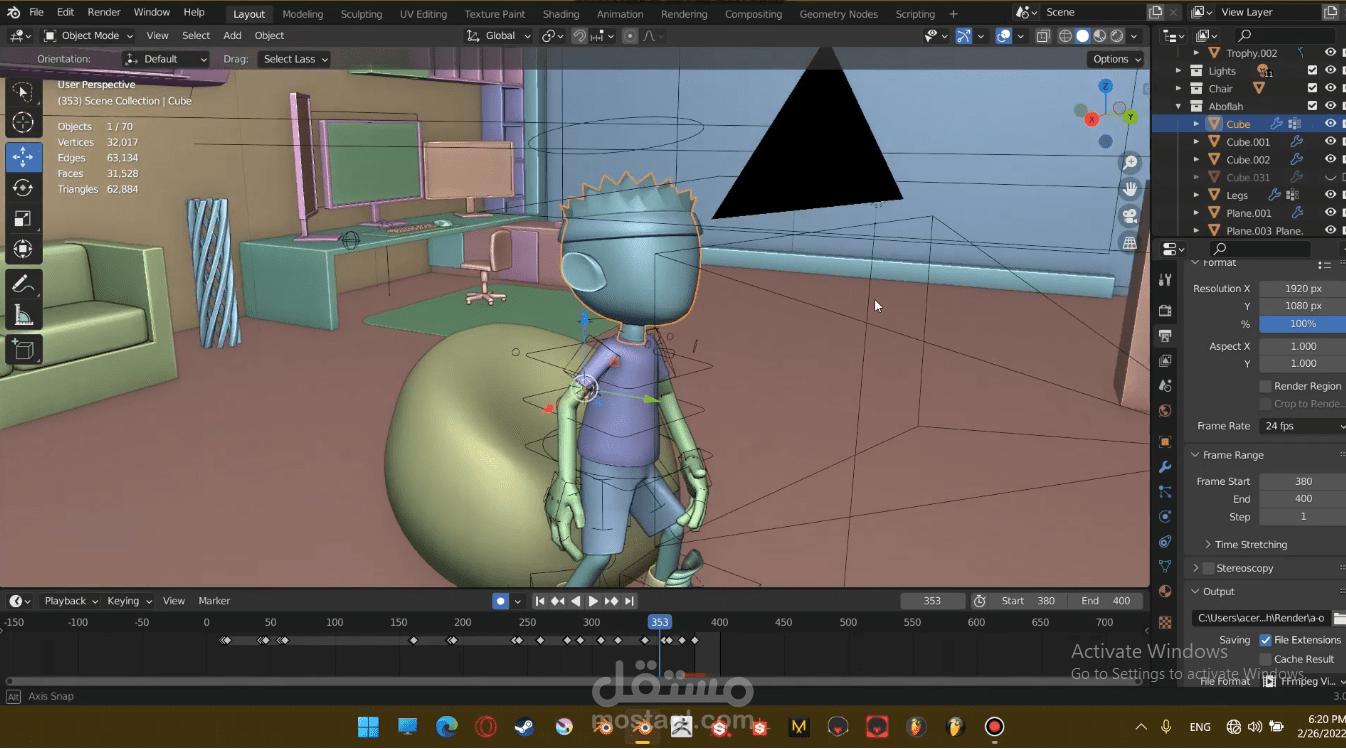The width and height of the screenshot is (1346, 749).
Task: Open the Scene properties tab
Action: tap(1165, 386)
